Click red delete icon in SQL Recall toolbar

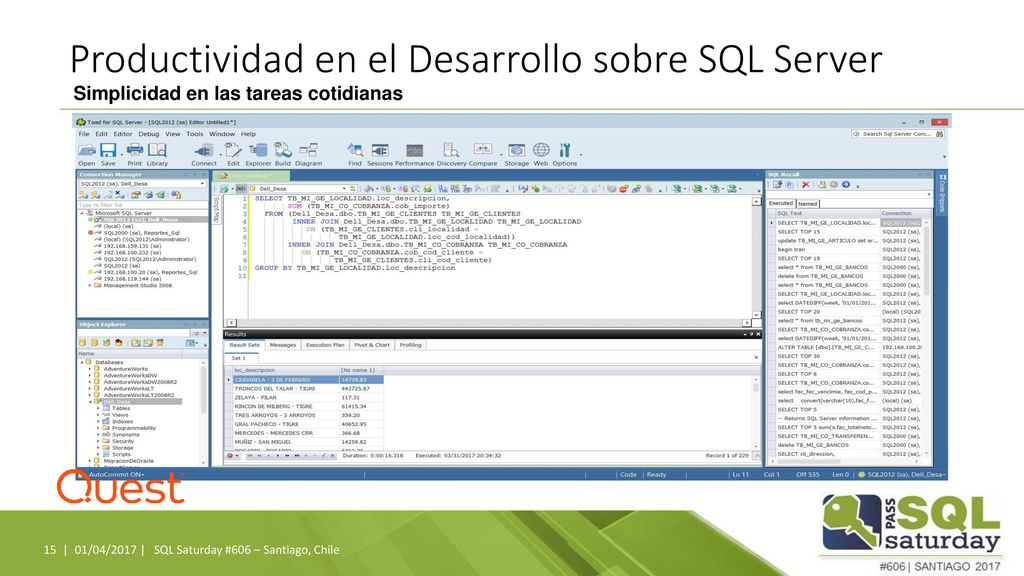[x=805, y=185]
